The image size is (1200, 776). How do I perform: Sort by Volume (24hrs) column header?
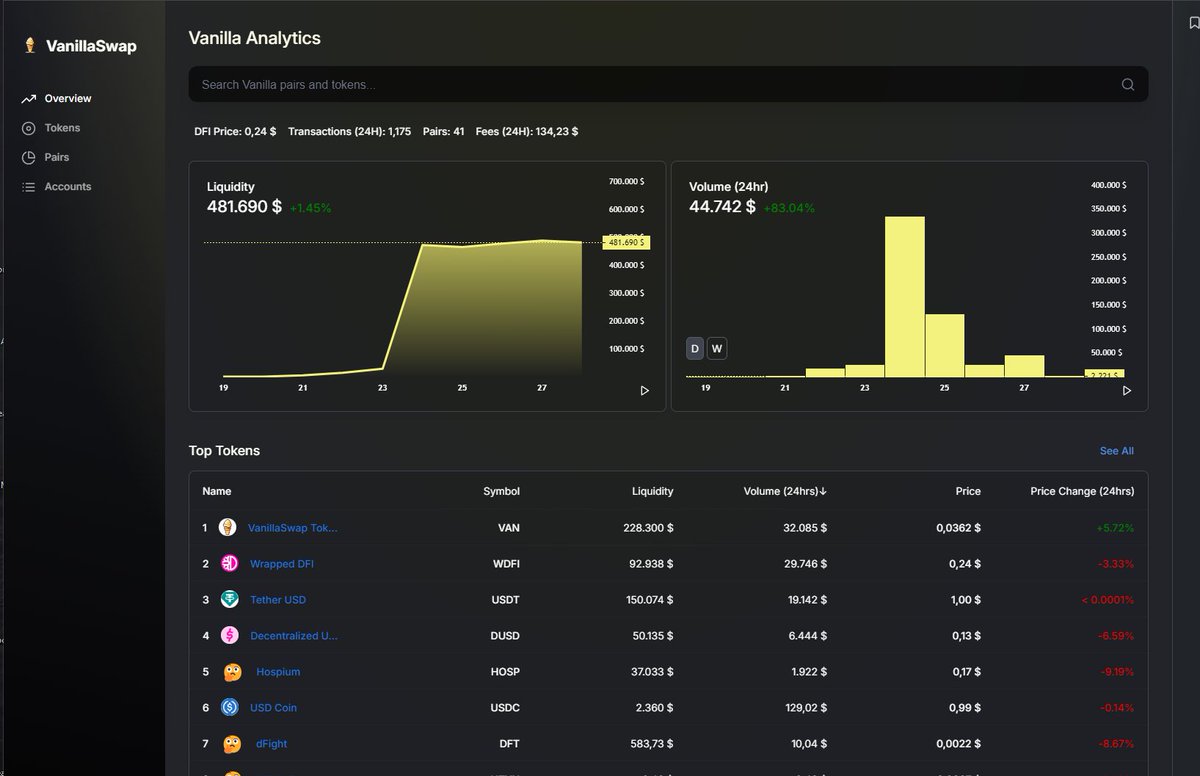785,491
